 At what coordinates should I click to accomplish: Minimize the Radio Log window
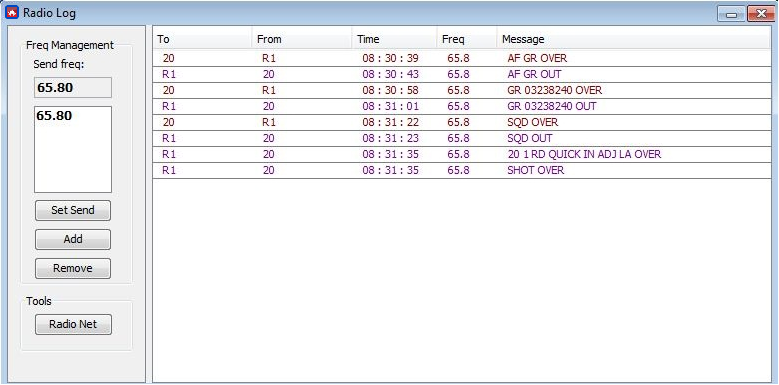(731, 14)
